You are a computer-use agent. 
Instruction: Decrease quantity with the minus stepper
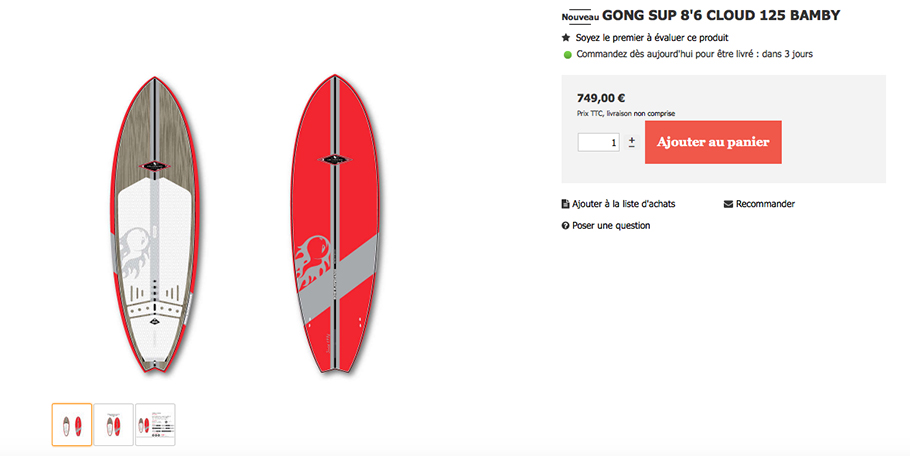pos(631,146)
